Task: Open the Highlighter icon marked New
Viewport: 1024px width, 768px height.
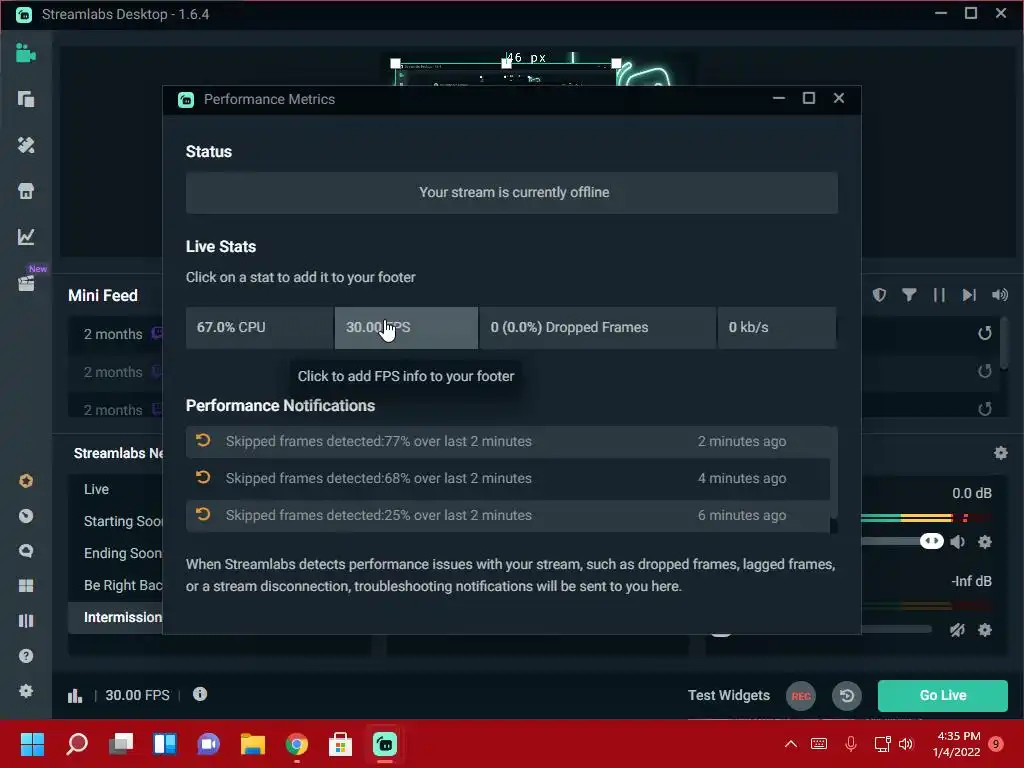Action: click(x=25, y=283)
